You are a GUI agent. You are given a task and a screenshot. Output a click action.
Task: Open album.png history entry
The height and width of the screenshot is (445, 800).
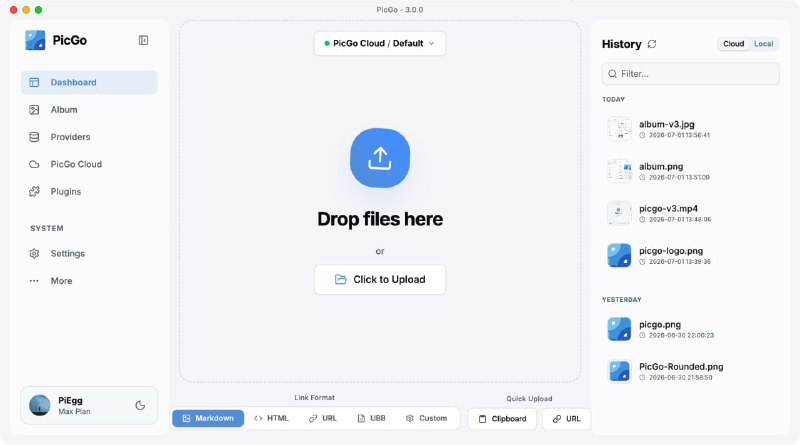[x=690, y=171]
